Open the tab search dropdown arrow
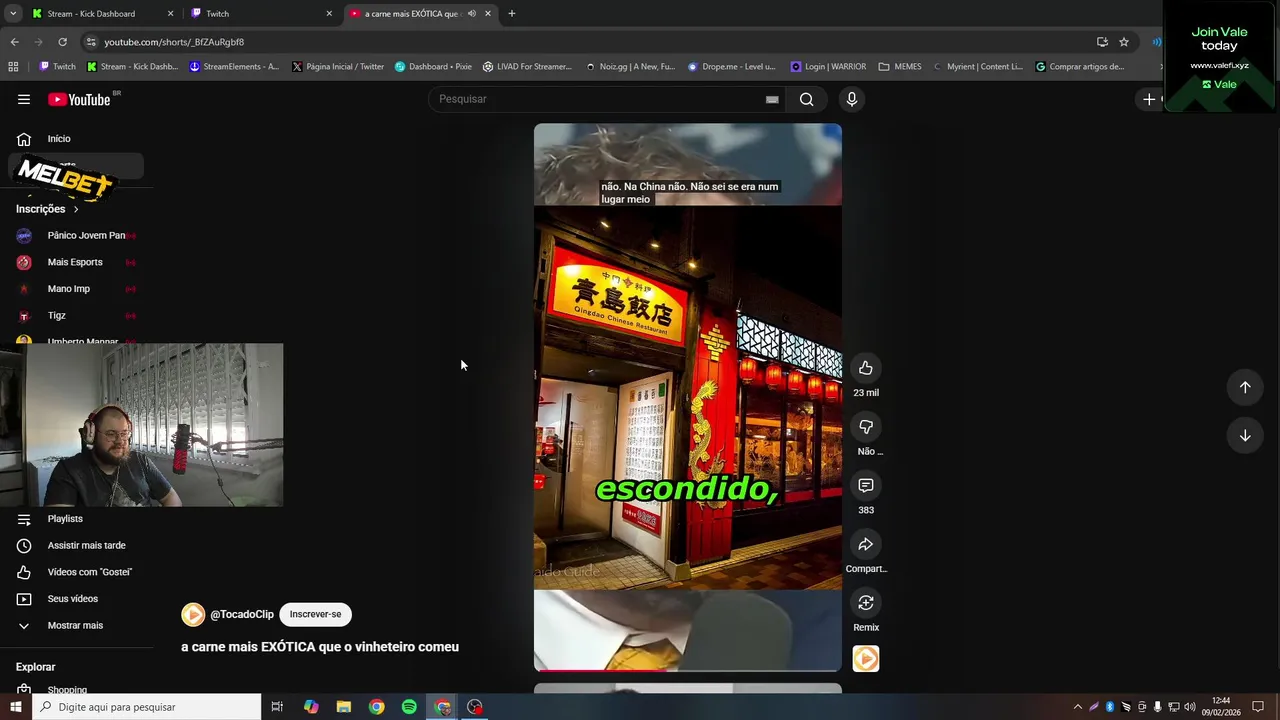Image resolution: width=1280 pixels, height=720 pixels. click(x=13, y=14)
